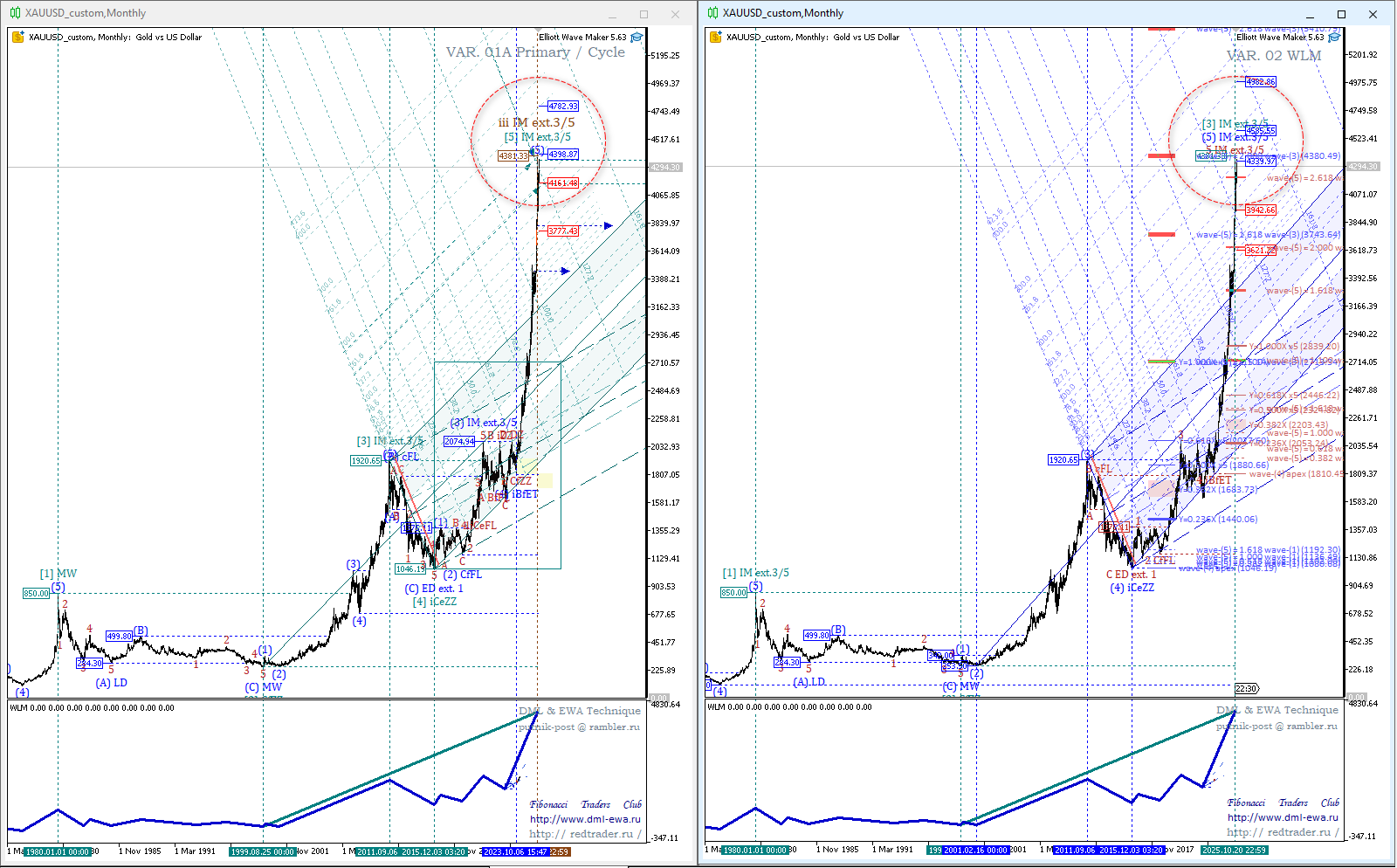Click the 1920.65 price level label in left chart

(366, 460)
